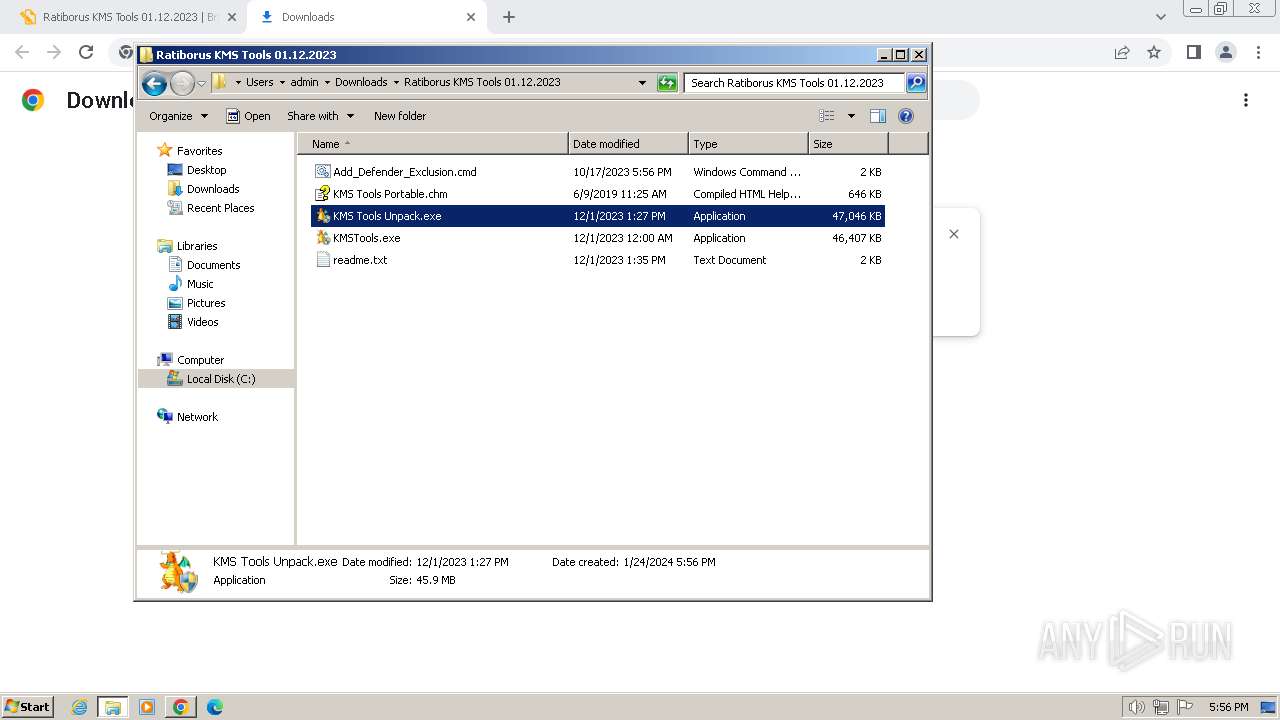Open the Videos library
The image size is (1280, 720).
click(x=202, y=322)
